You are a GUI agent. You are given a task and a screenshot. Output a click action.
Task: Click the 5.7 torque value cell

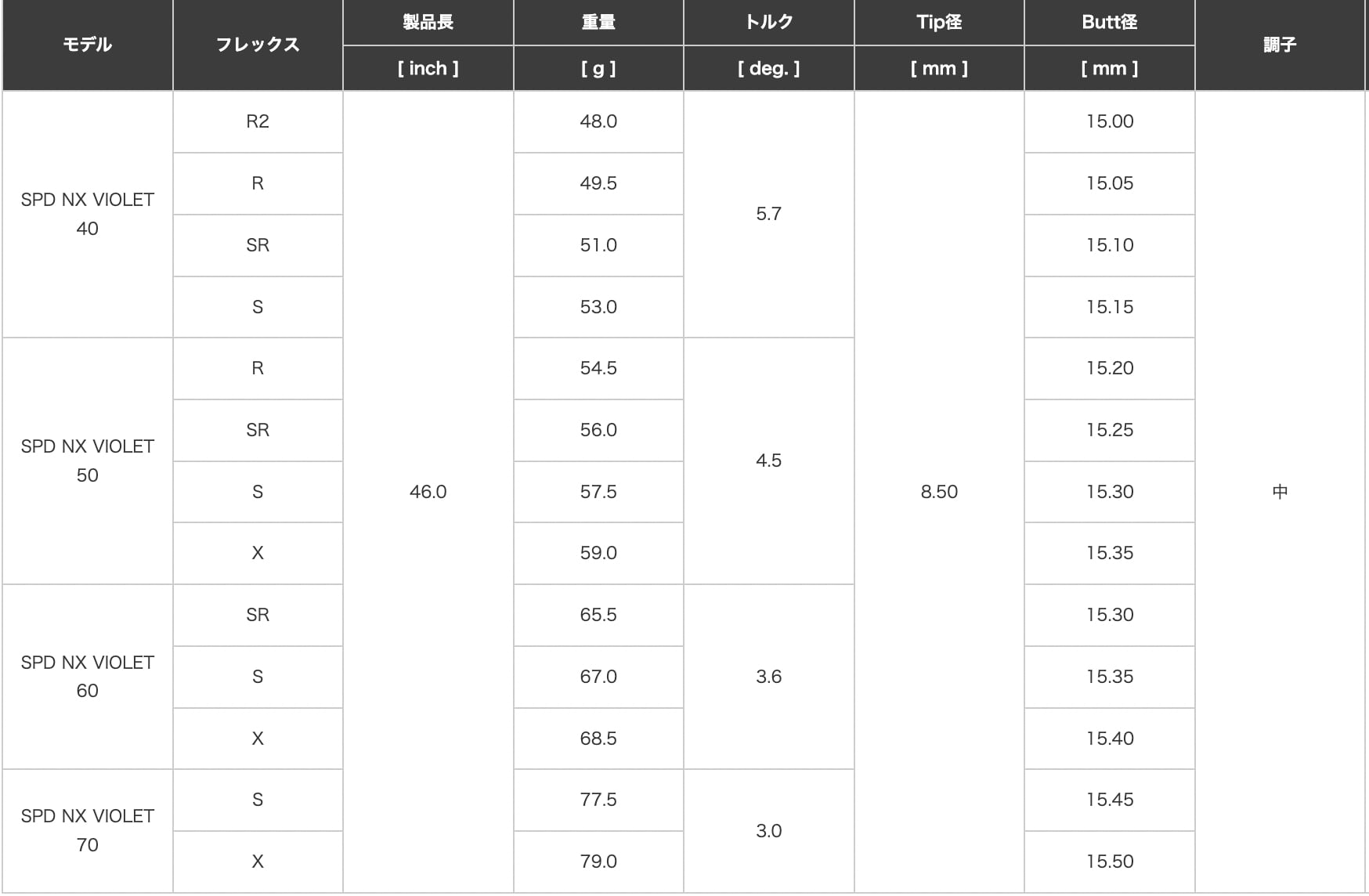(768, 214)
